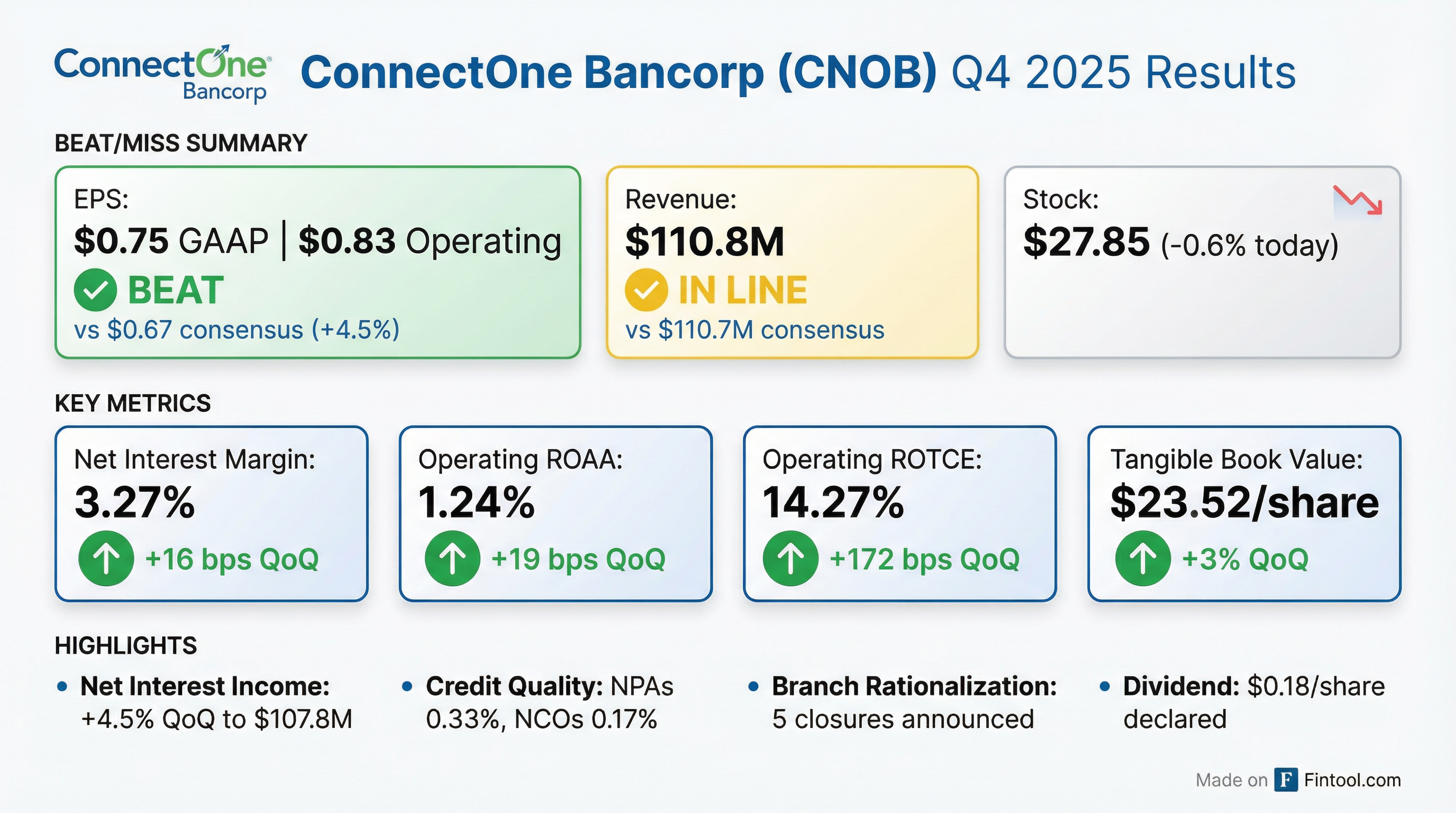Click the red downward stock trend icon
This screenshot has height=813, width=1456.
click(1358, 200)
